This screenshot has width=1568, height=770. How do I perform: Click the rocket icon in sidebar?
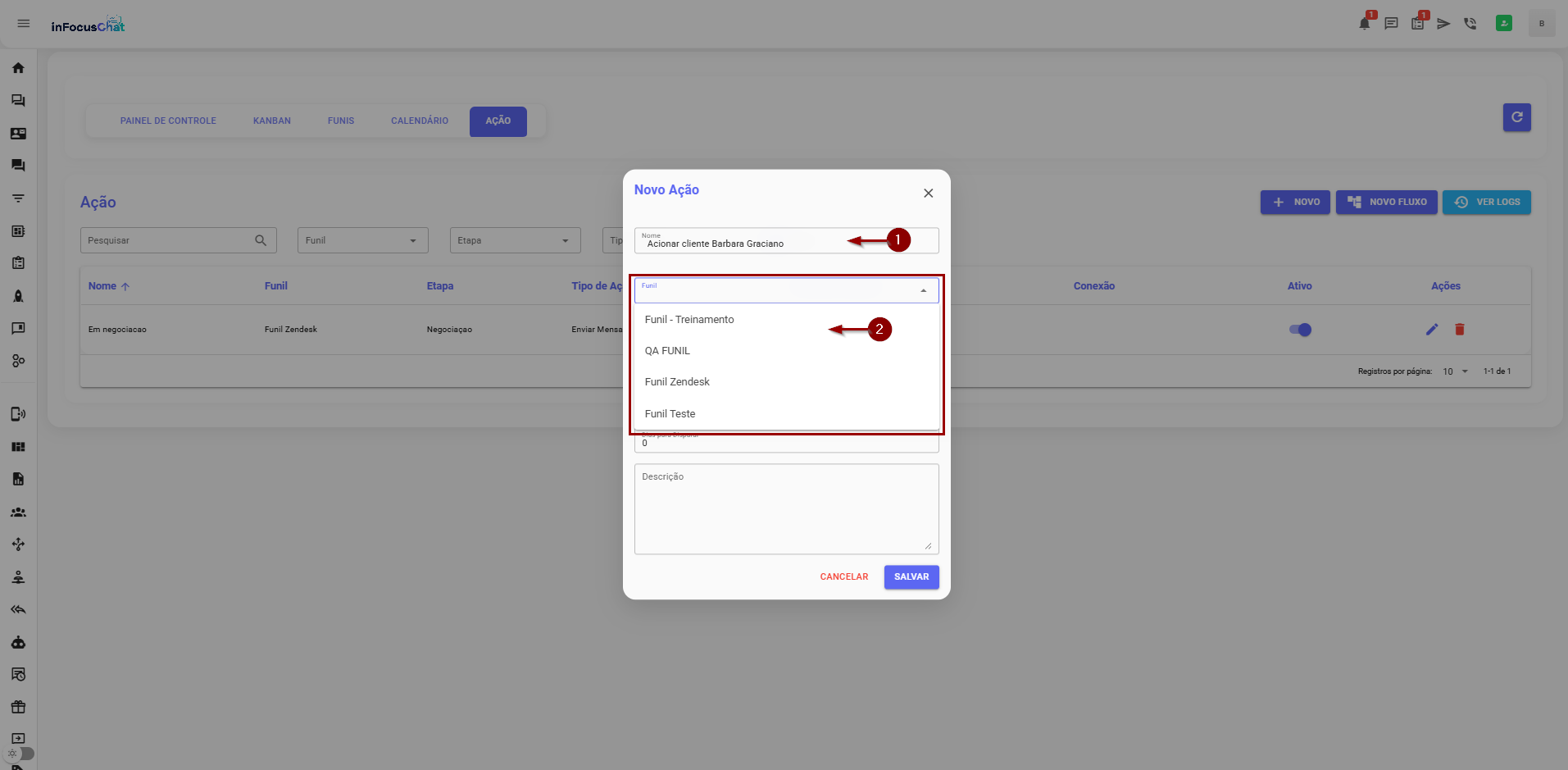(x=18, y=296)
